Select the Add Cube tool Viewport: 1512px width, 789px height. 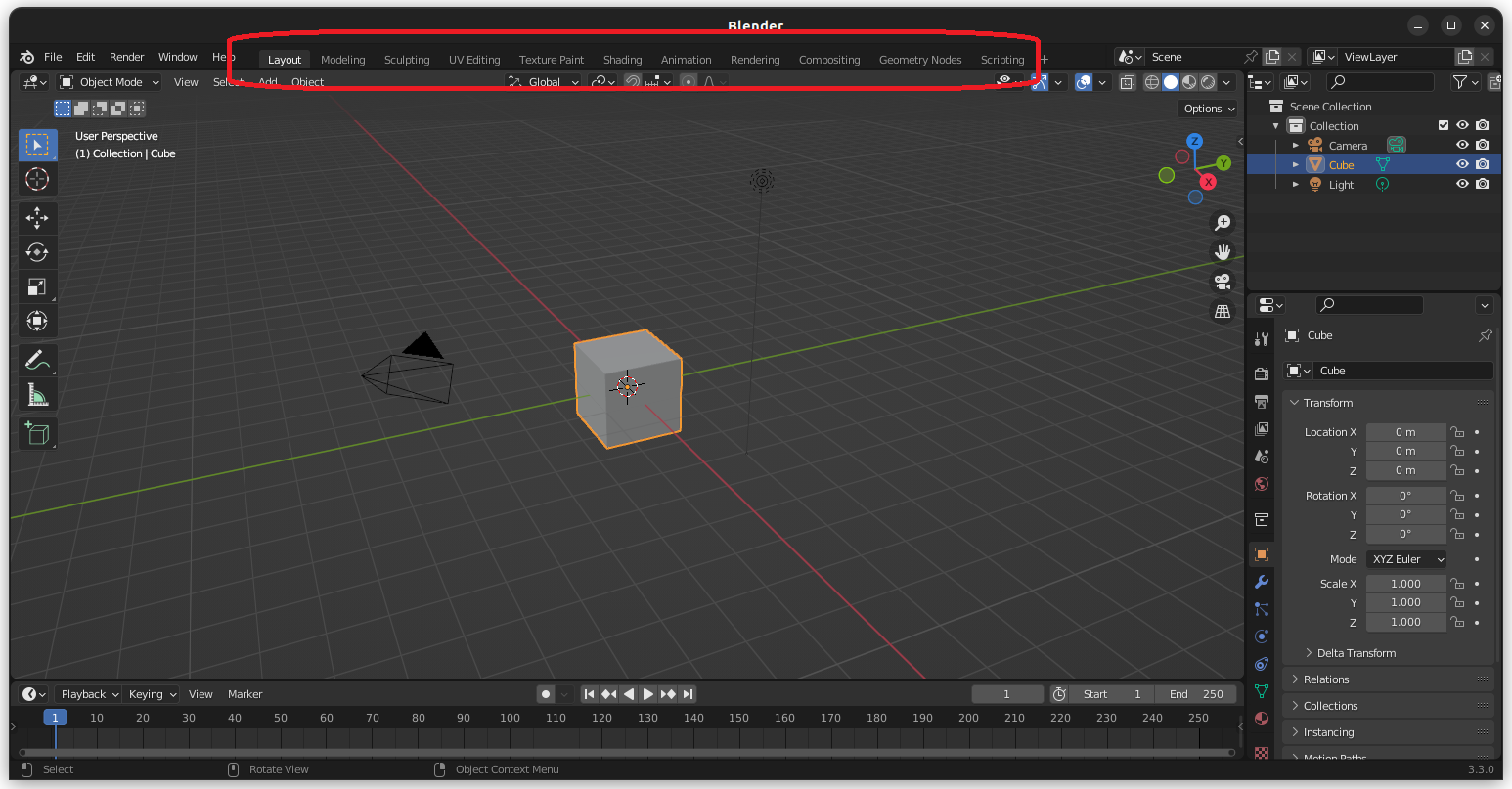37,433
